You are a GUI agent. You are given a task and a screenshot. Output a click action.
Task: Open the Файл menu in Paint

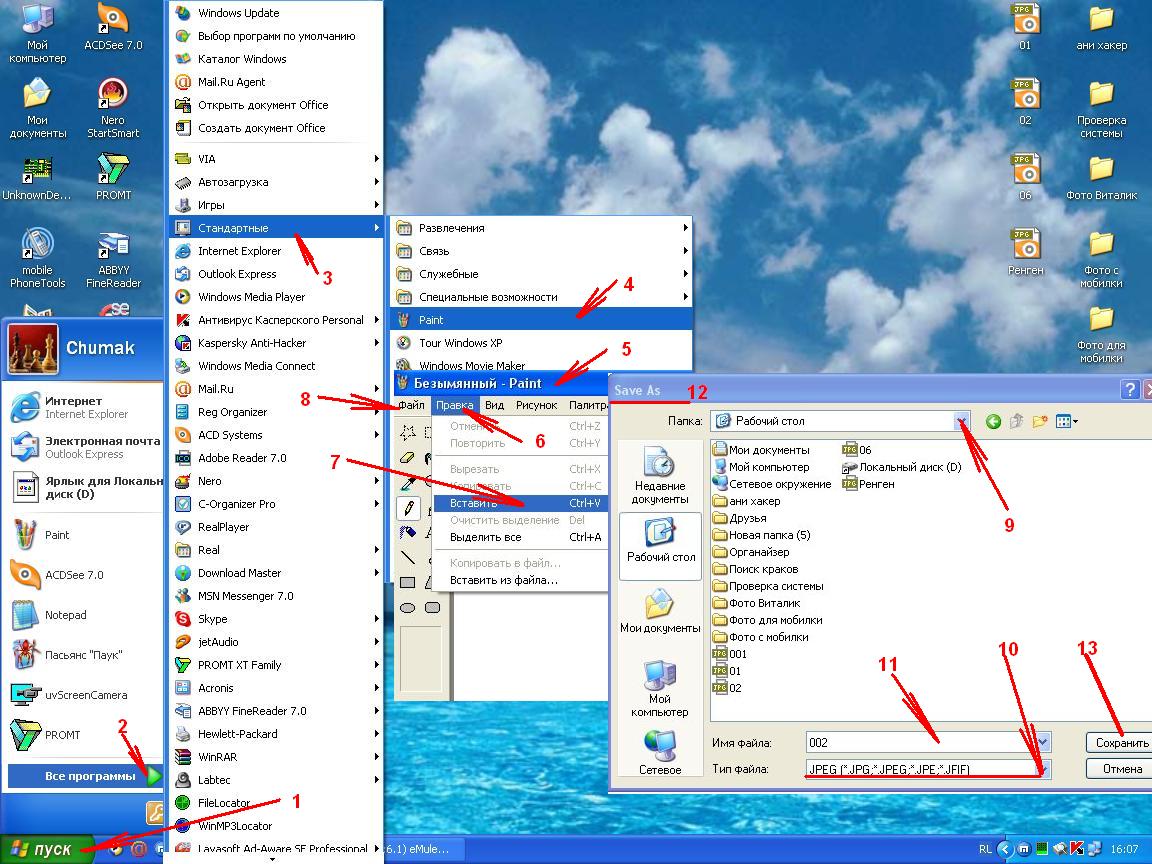coord(411,405)
